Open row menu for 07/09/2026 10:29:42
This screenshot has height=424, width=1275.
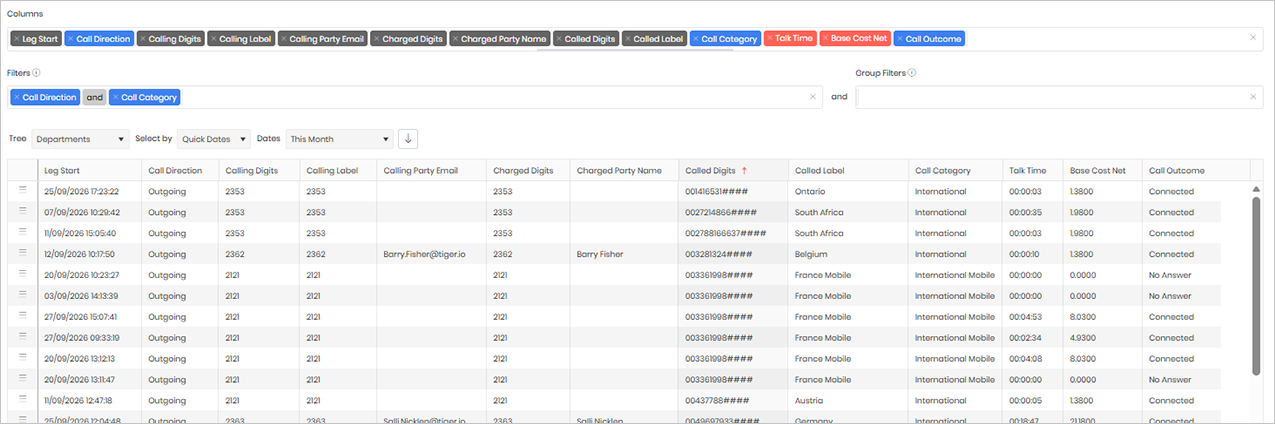click(x=22, y=212)
